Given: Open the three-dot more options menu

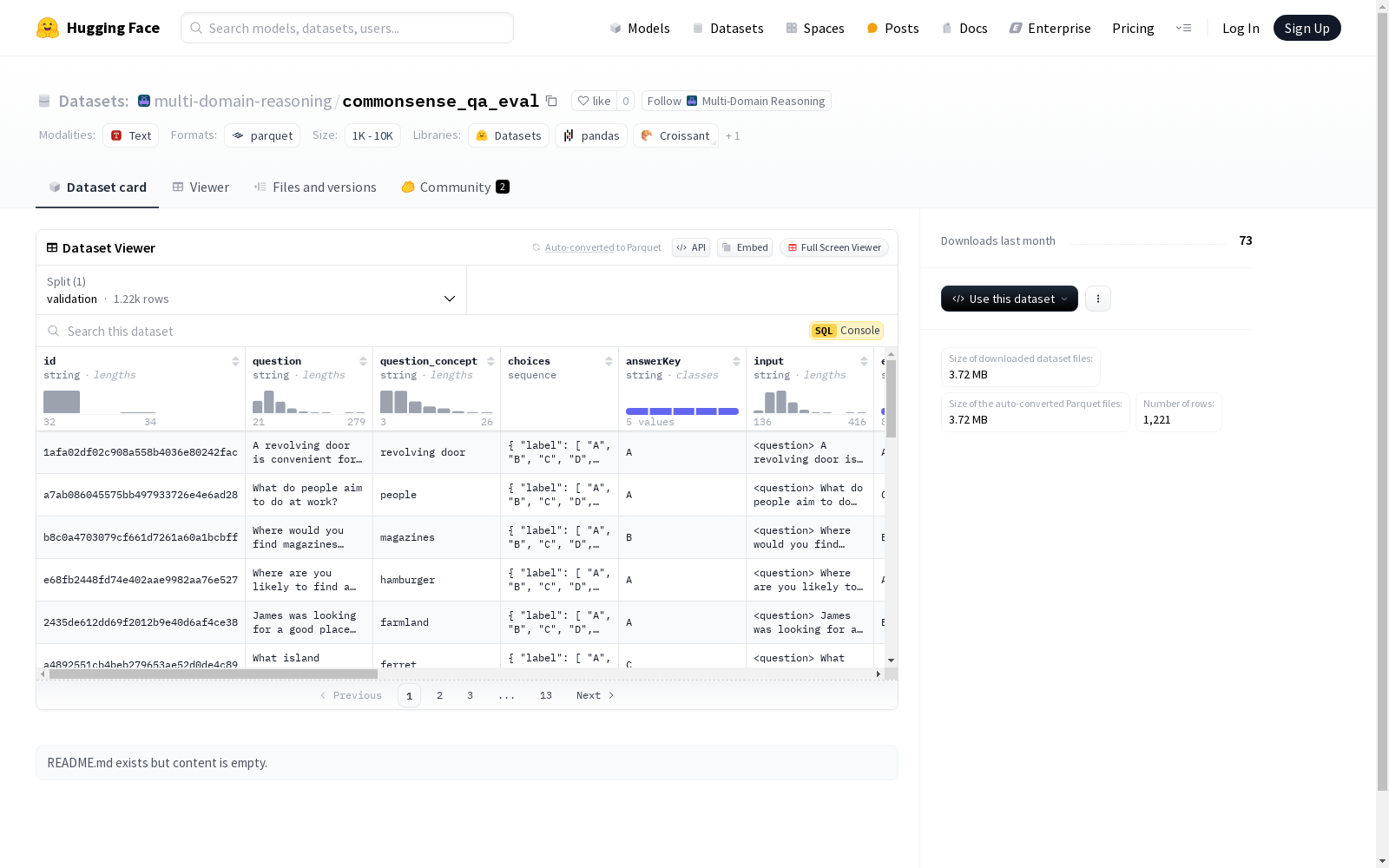Looking at the screenshot, I should [1097, 299].
